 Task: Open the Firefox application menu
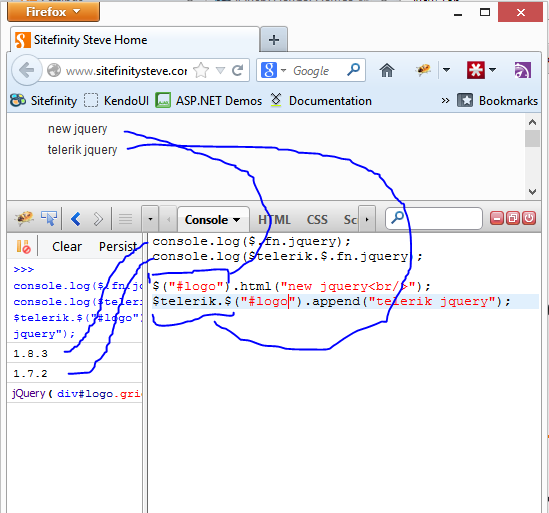pyautogui.click(x=53, y=11)
